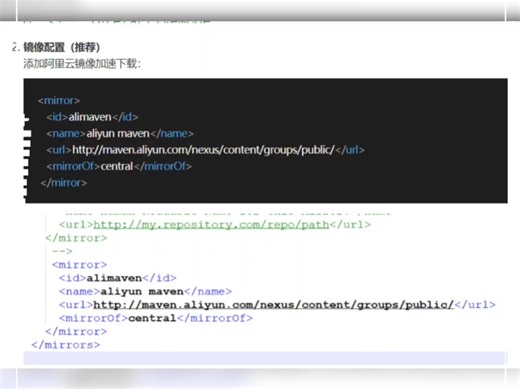
Task: Click the heading 镜像配置 (推荐)
Action: coord(61,47)
